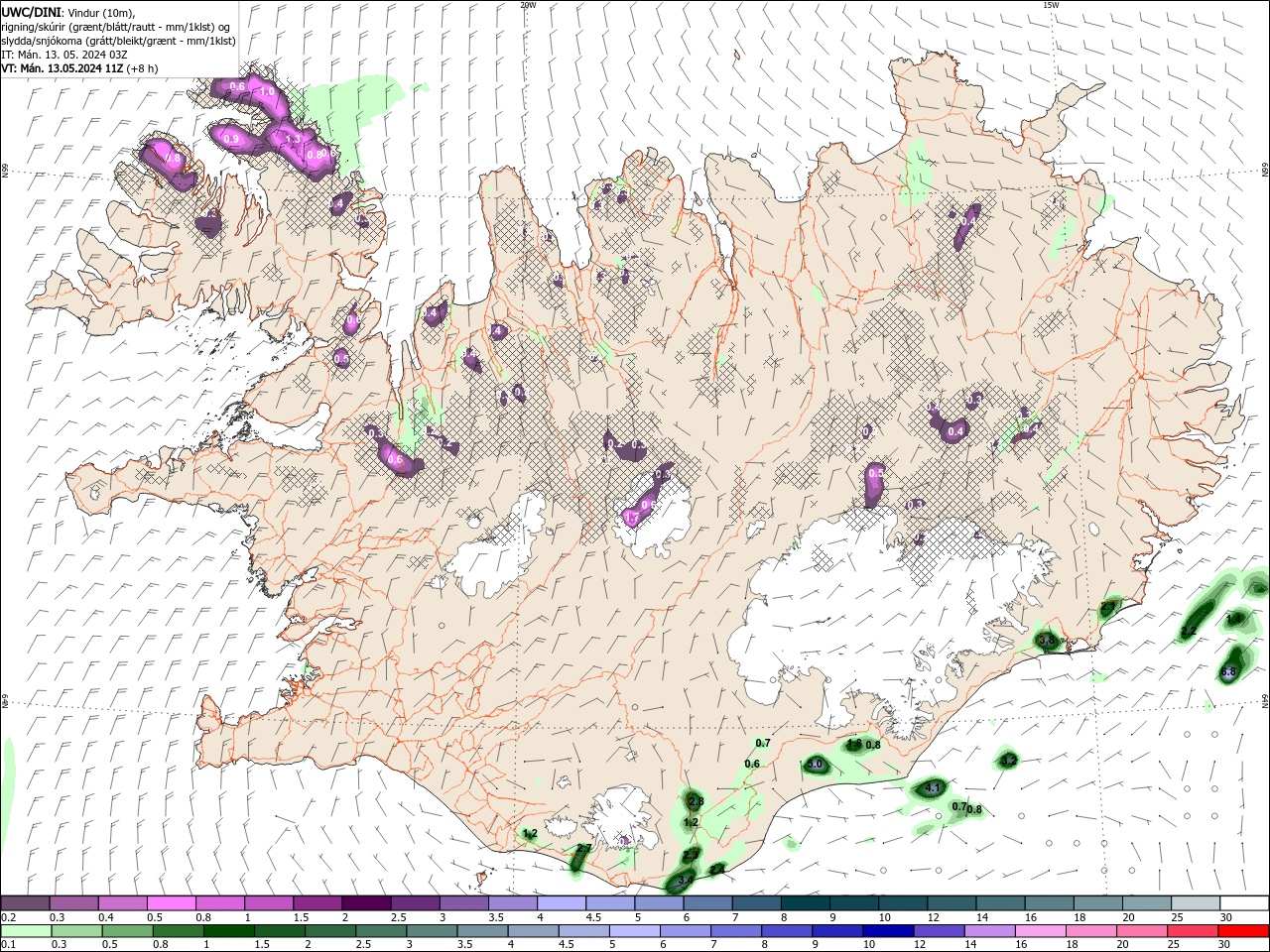
Task: Click the '4.1' rain value off south coast
Action: 932,788
